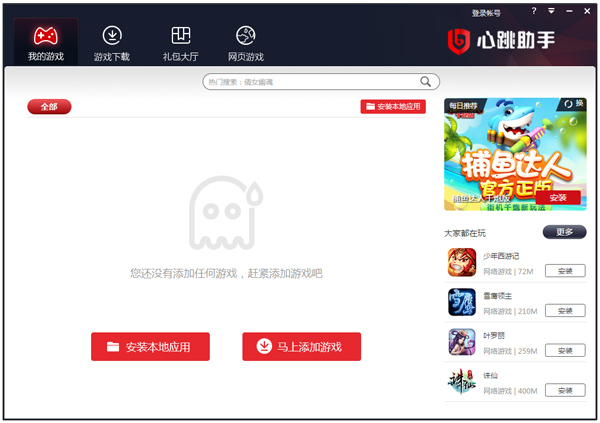Click the small 安装本地应用 button at top

[393, 106]
